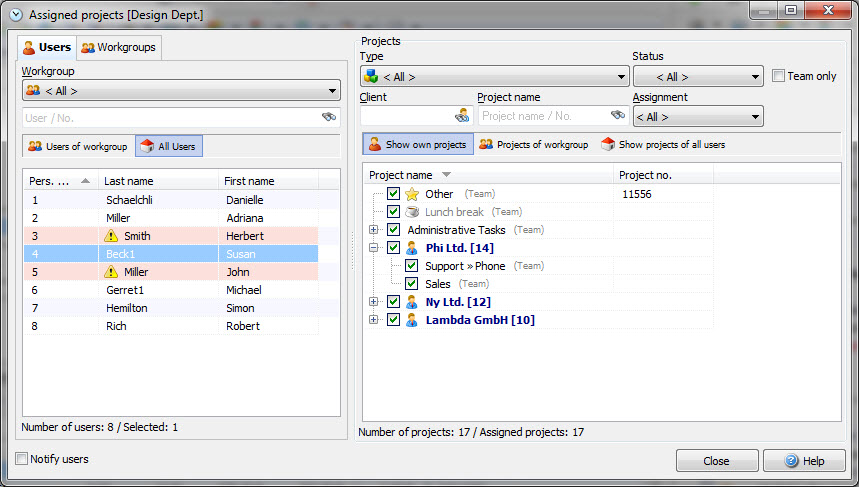Click the Lunch break cup icon
Viewport: 859px width, 487px height.
point(412,212)
